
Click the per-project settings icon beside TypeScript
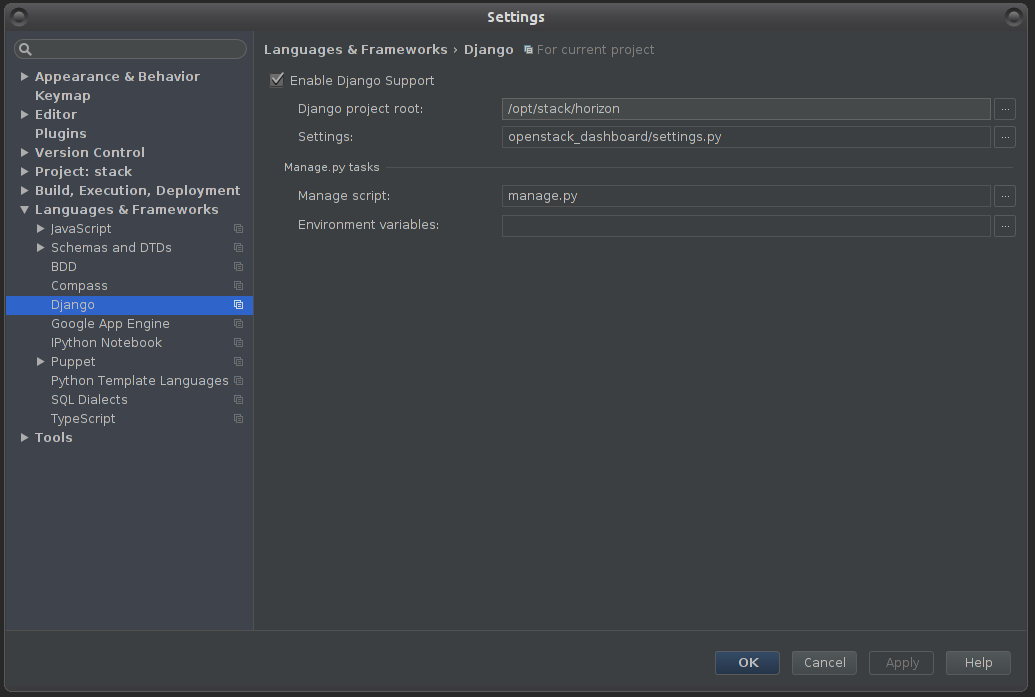[238, 418]
